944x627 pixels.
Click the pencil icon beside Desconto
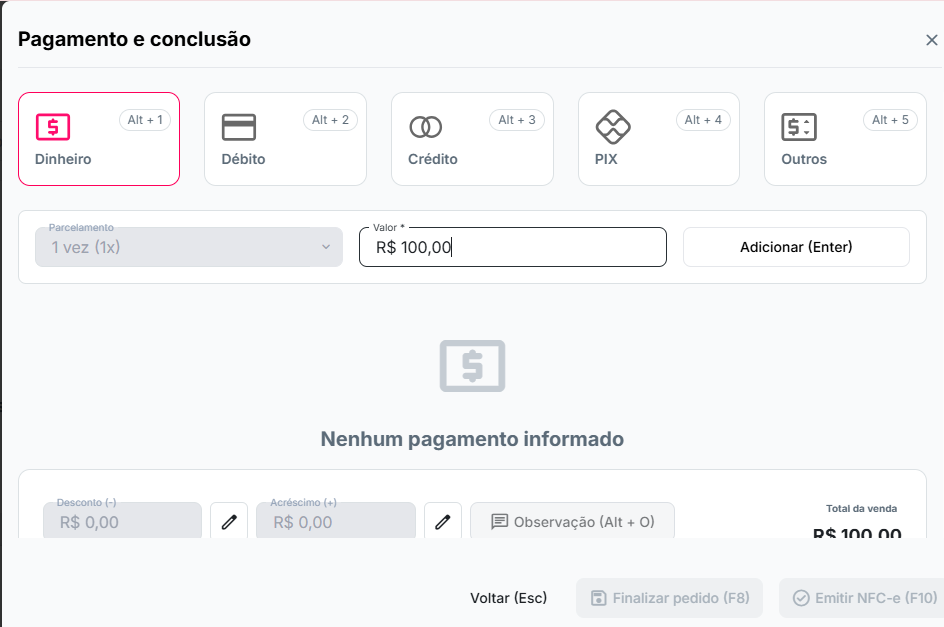coord(229,520)
